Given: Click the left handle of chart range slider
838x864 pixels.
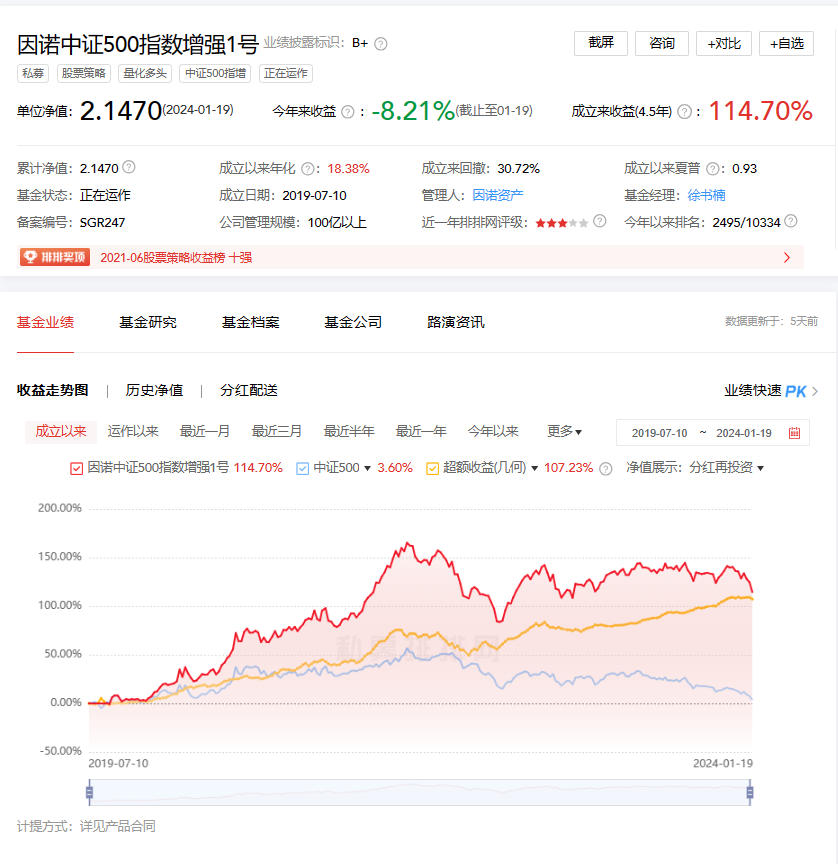Looking at the screenshot, I should point(89,792).
